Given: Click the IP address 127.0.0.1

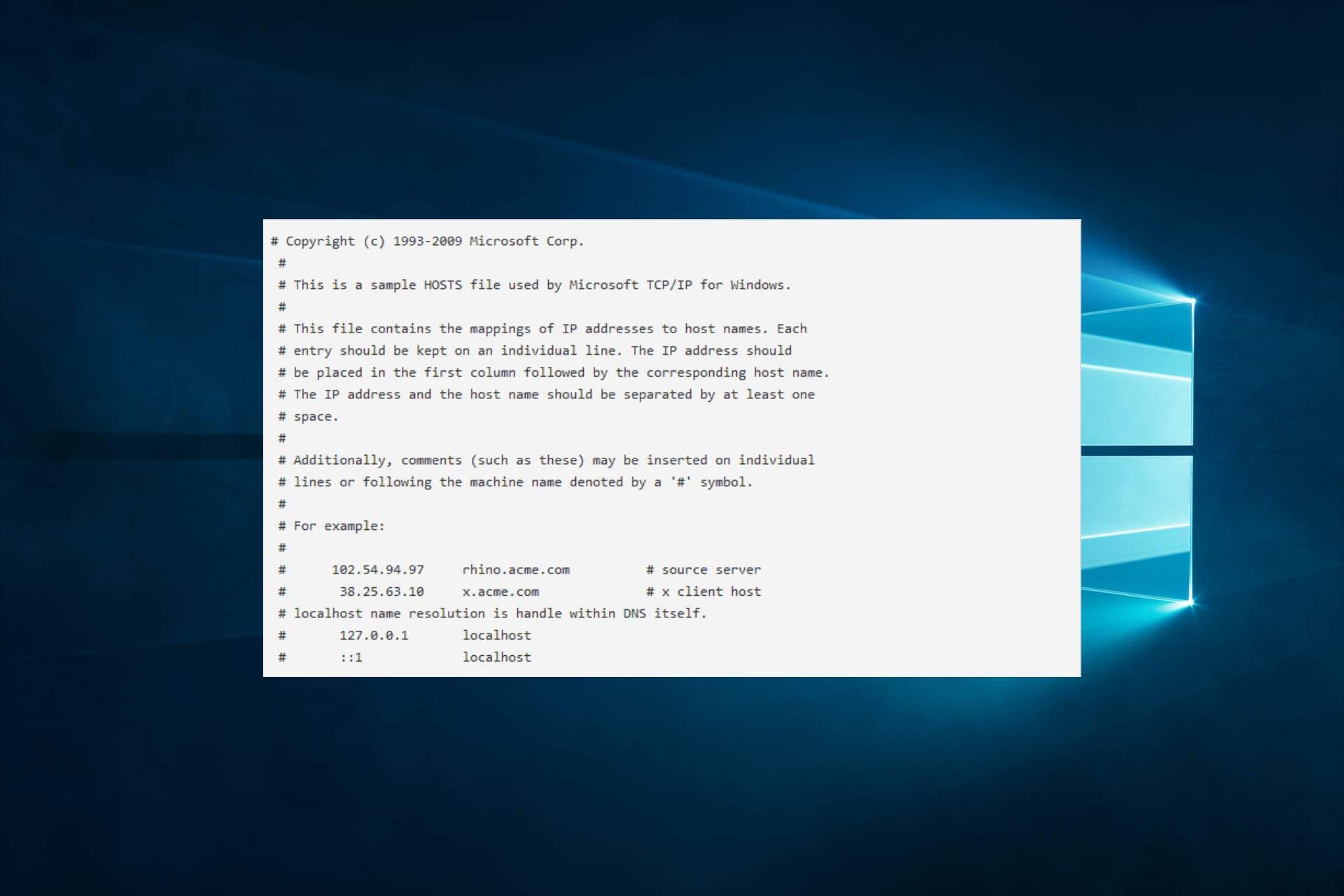Looking at the screenshot, I should (374, 636).
